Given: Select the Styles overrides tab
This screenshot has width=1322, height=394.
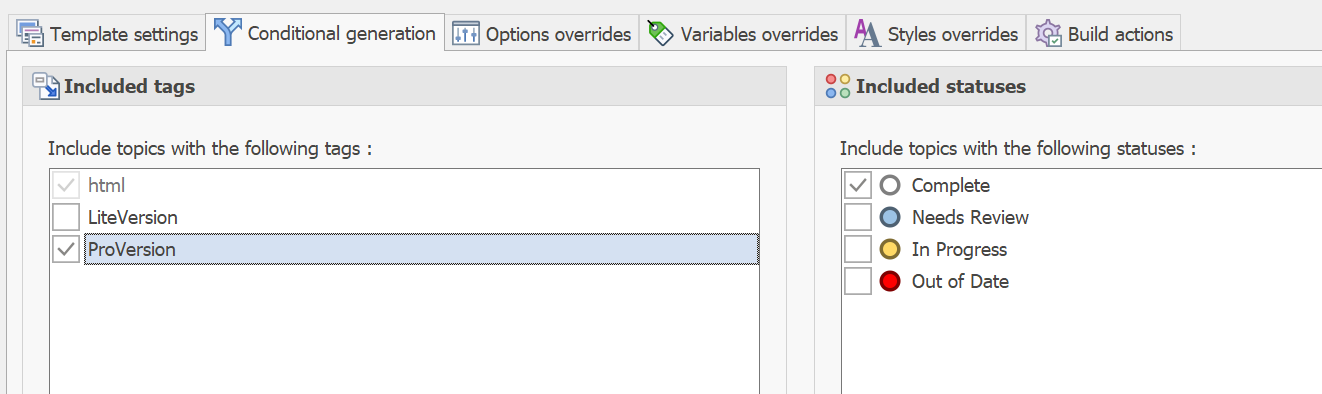Looking at the screenshot, I should (936, 33).
